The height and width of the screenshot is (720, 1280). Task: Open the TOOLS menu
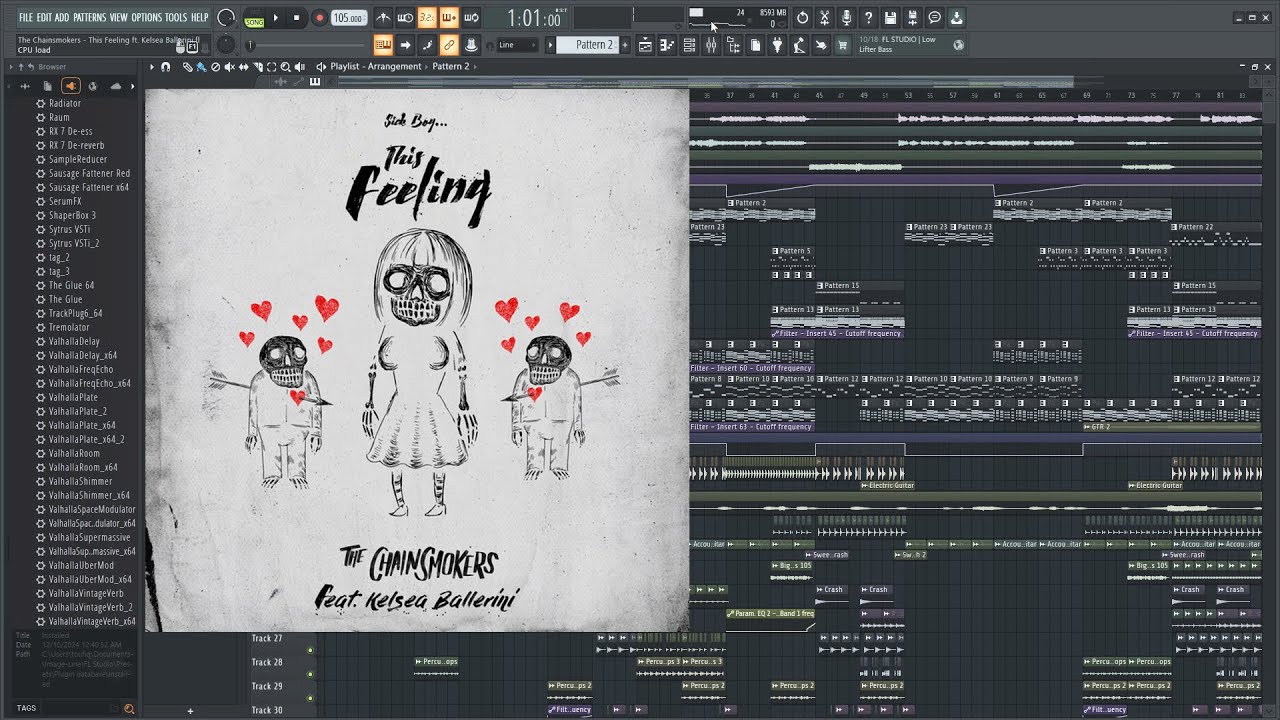click(x=176, y=18)
